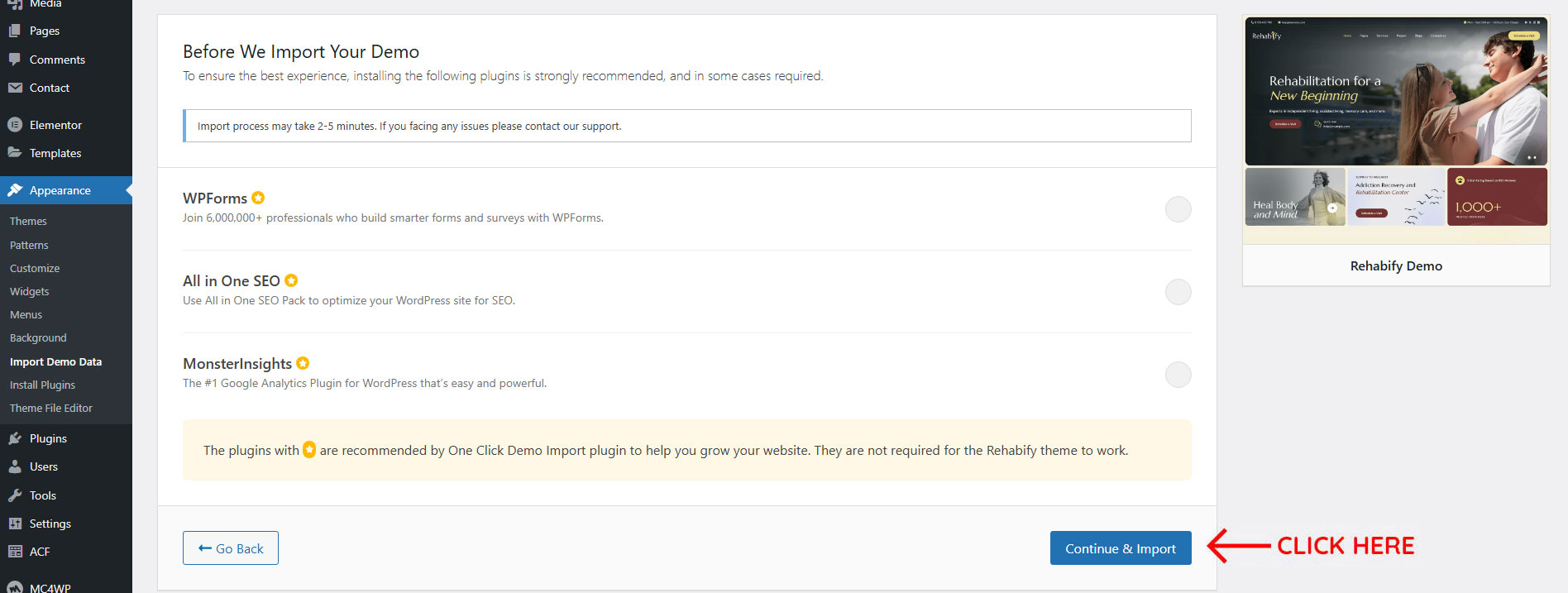Click the Elementor icon in the sidebar
Screen dimensions: 1568x593
pyautogui.click(x=15, y=125)
